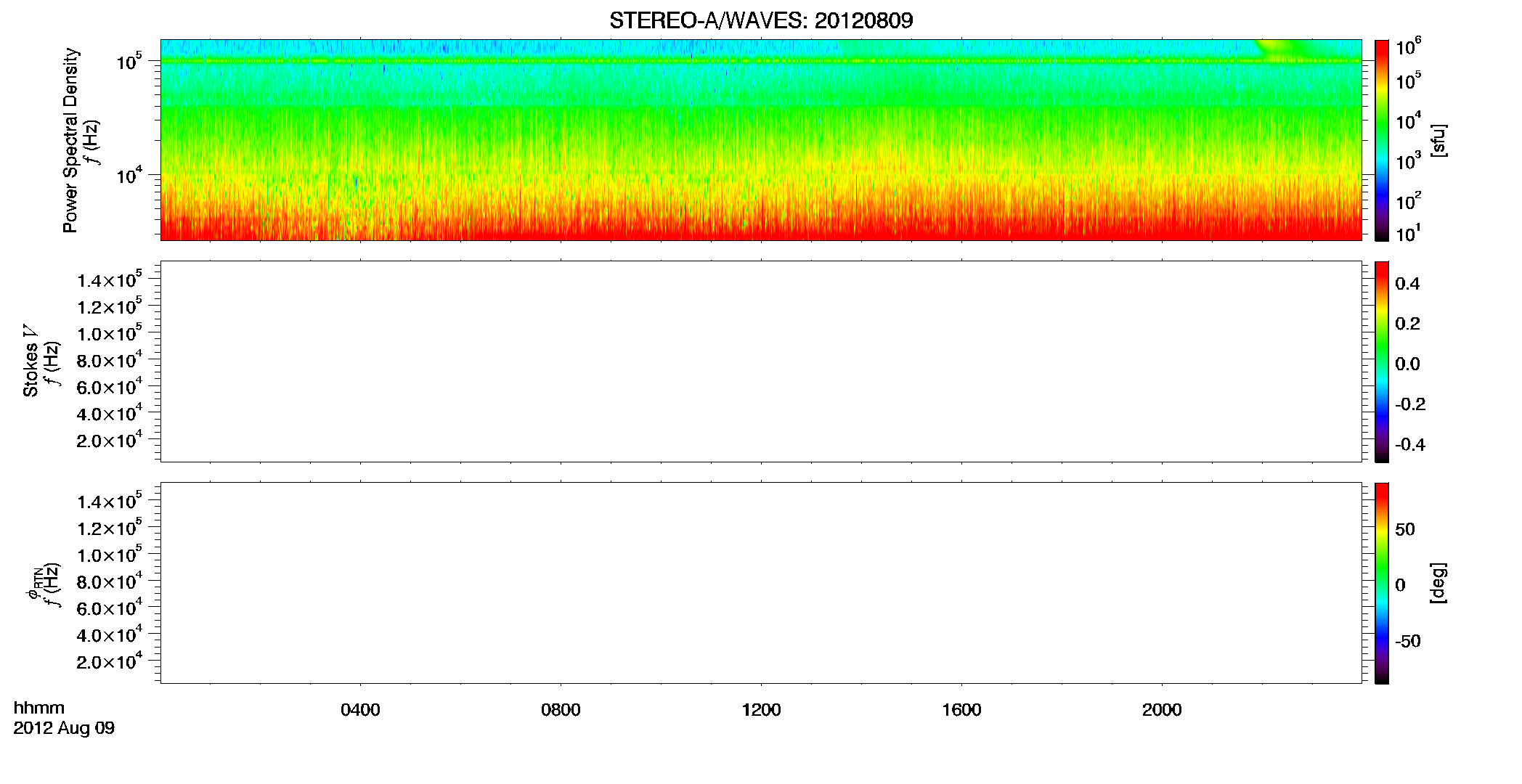Click the empty phi RTN plot panel
Viewport: 1522px width, 784px height.
(x=761, y=583)
